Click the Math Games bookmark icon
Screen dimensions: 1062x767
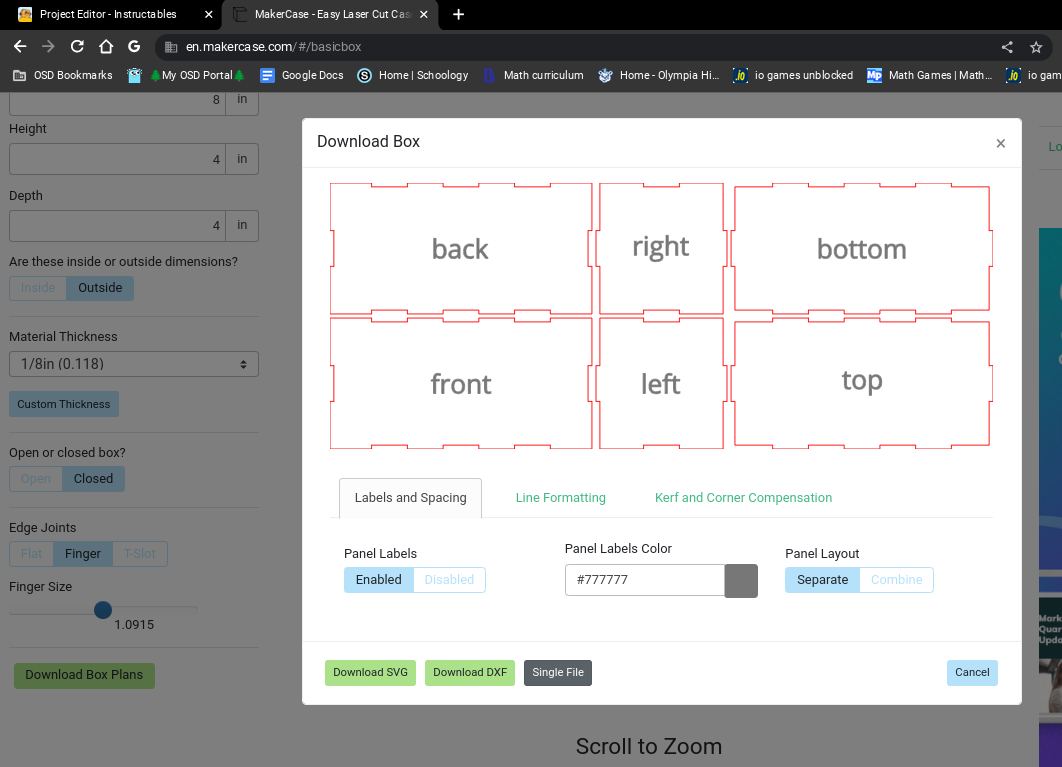pos(875,75)
